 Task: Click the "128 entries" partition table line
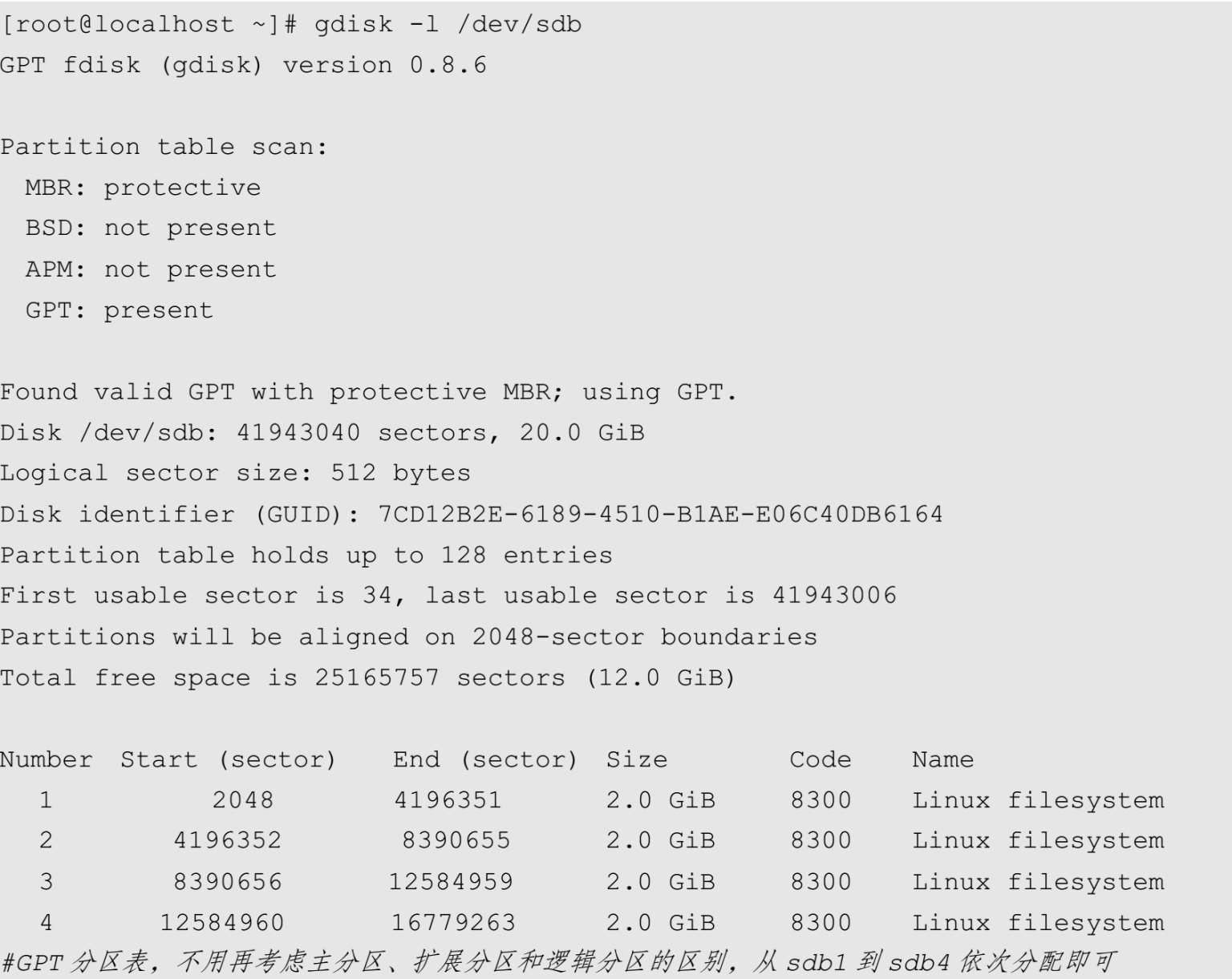click(306, 555)
